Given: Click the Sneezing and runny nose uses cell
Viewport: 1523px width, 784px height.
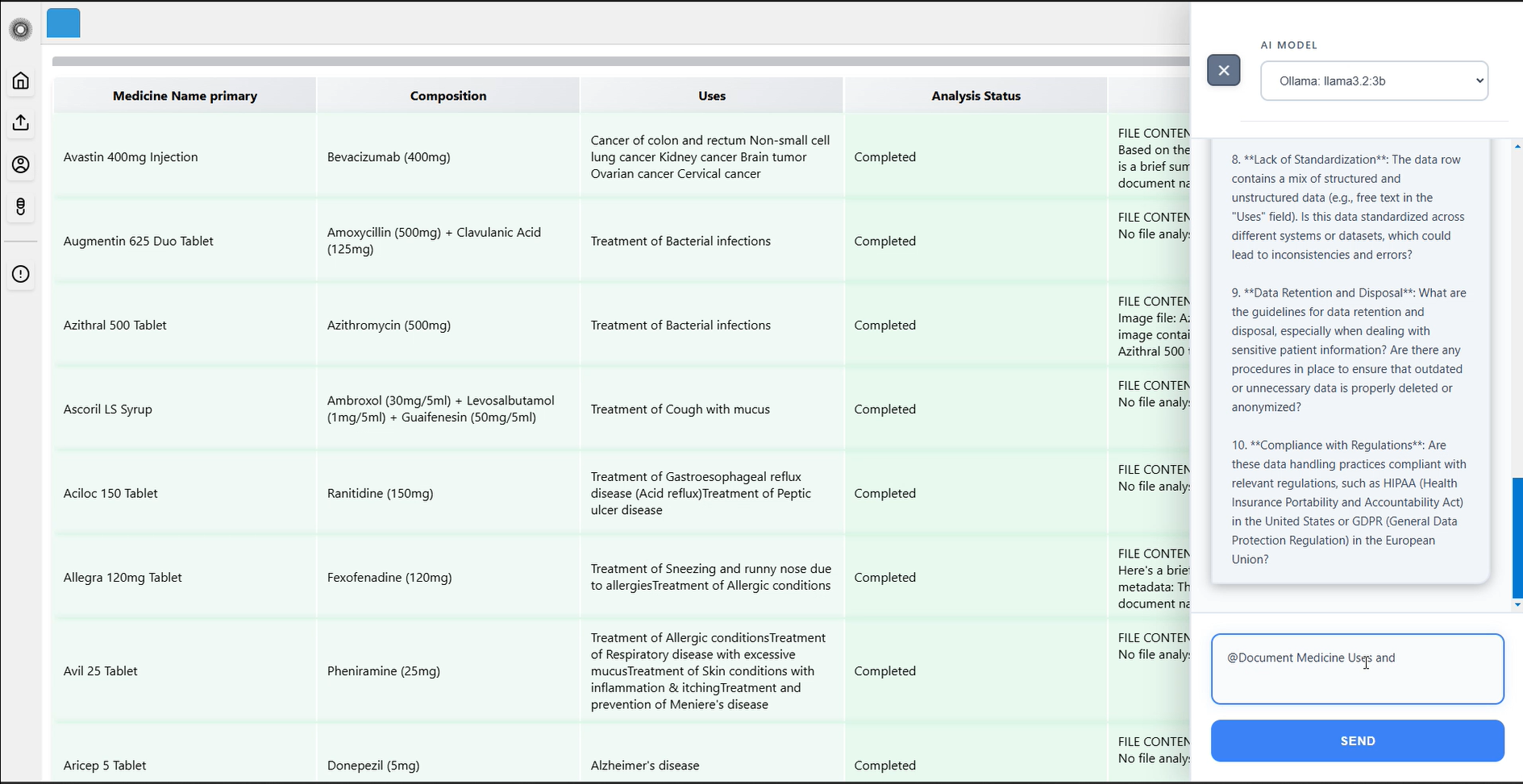Looking at the screenshot, I should pyautogui.click(x=712, y=578).
